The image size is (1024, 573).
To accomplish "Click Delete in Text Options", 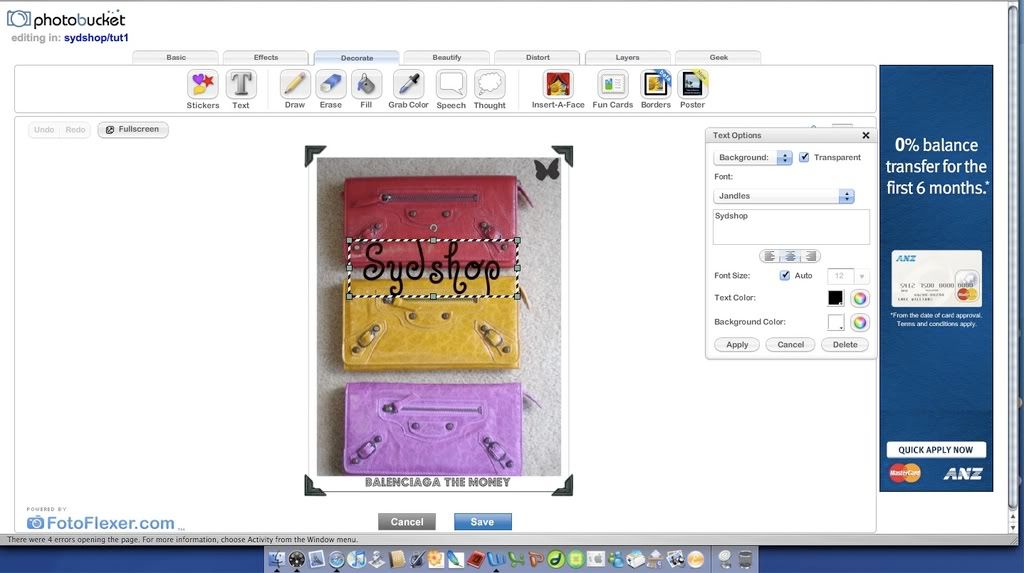I will click(845, 344).
